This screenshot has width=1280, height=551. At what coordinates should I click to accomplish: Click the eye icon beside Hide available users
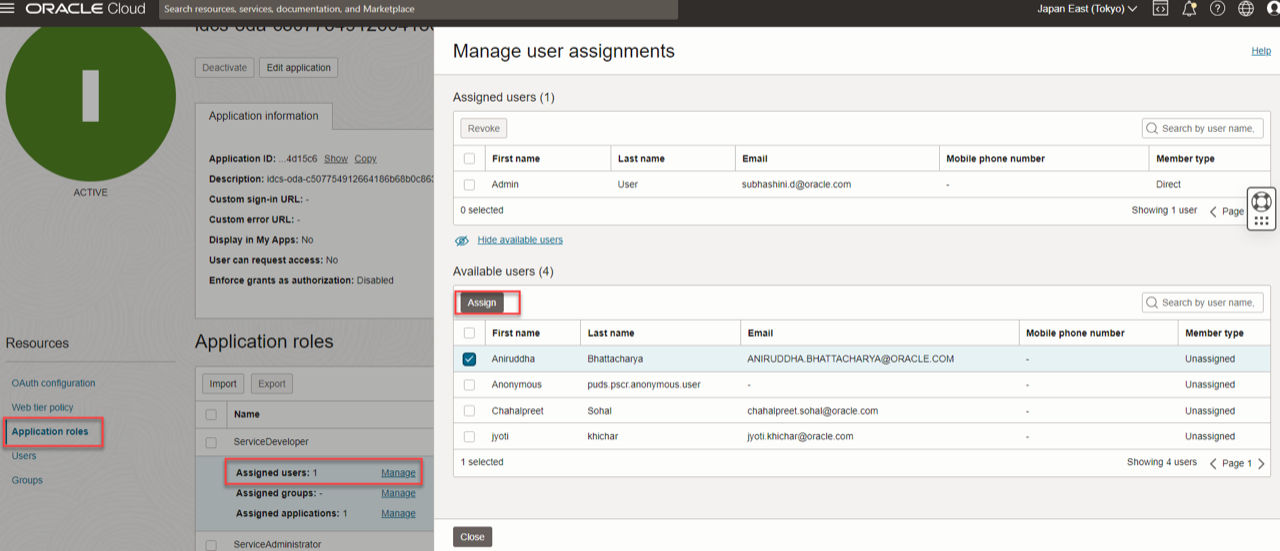click(461, 240)
